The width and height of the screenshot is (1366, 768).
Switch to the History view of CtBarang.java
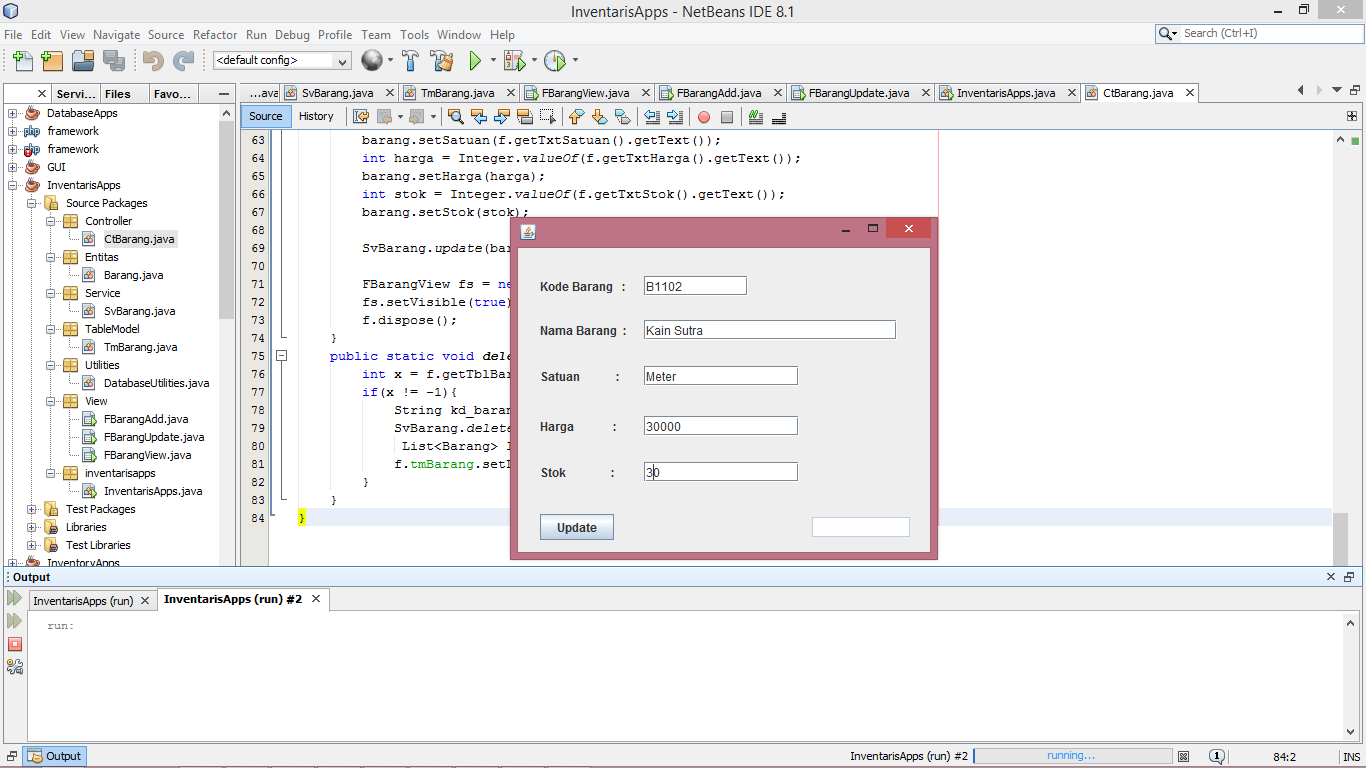click(x=316, y=116)
